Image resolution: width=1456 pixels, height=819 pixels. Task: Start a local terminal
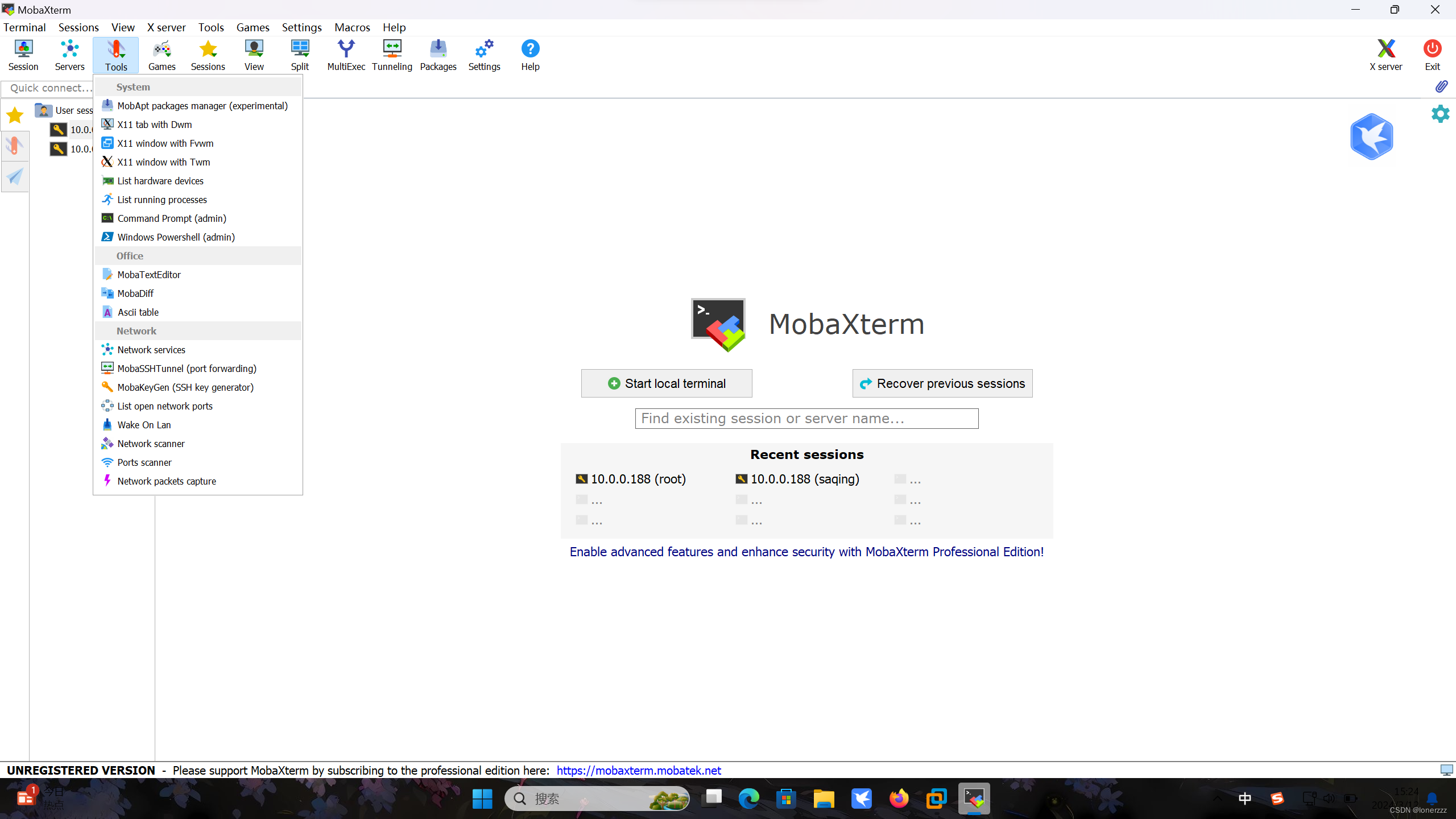point(666,383)
